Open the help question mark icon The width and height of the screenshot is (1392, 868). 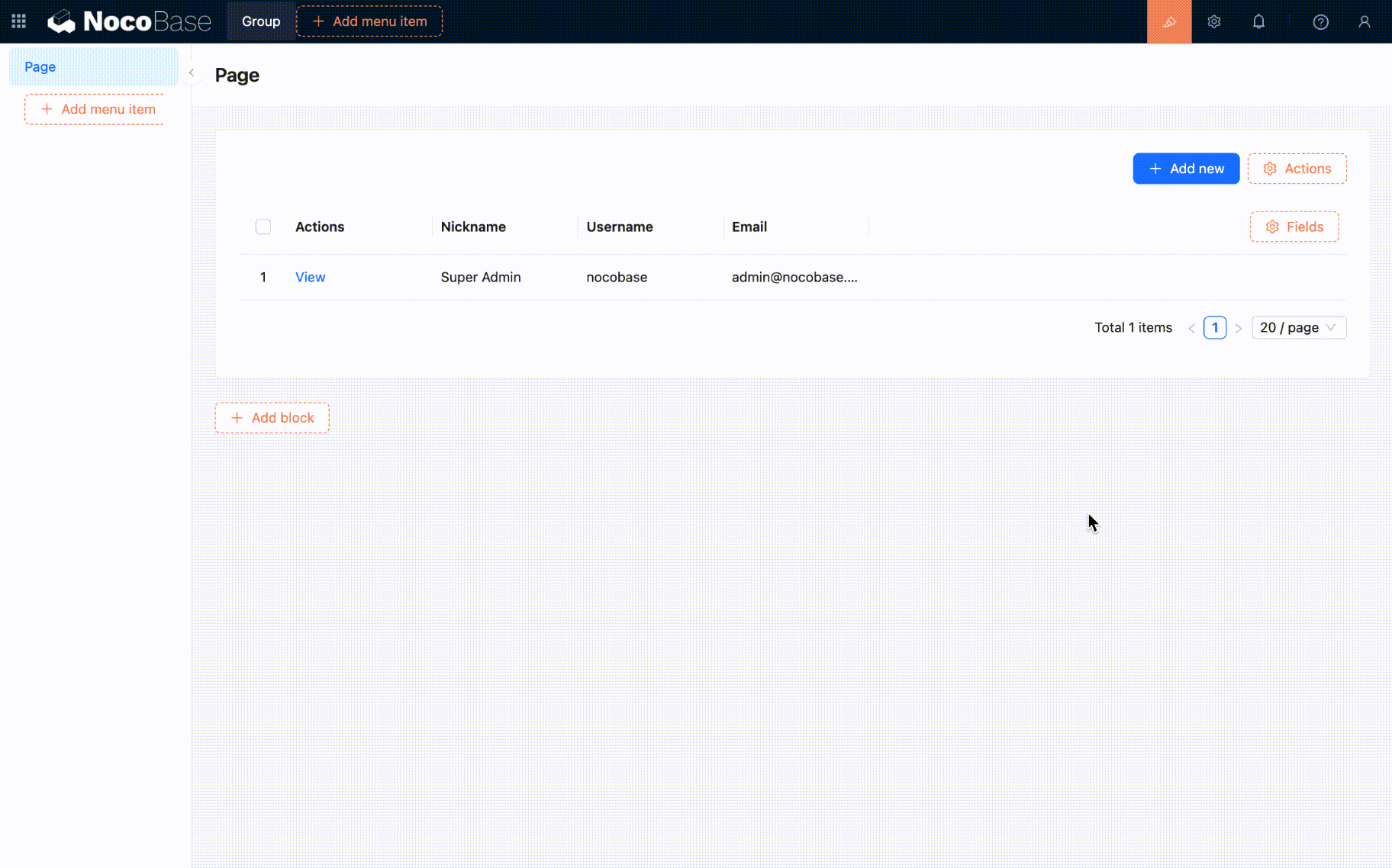(x=1321, y=21)
